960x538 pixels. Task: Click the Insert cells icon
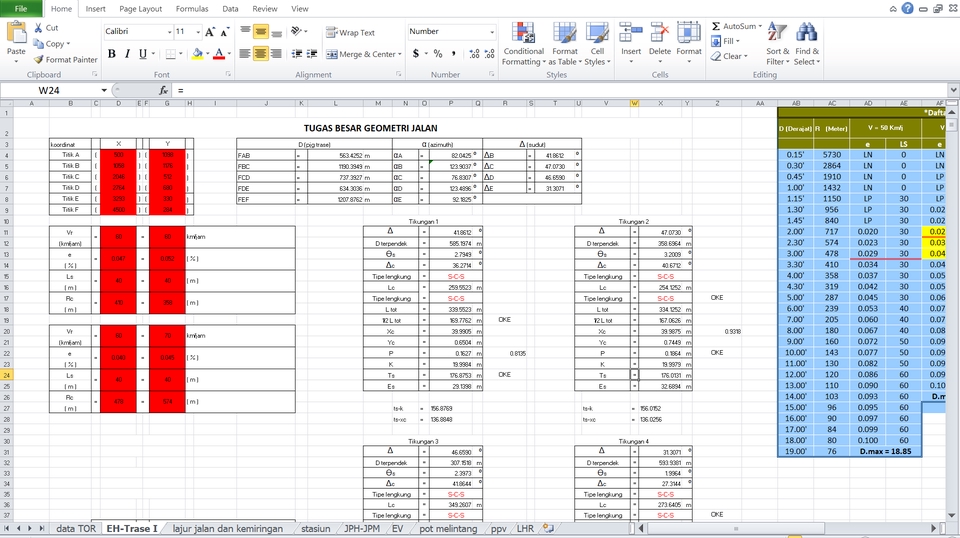[631, 32]
